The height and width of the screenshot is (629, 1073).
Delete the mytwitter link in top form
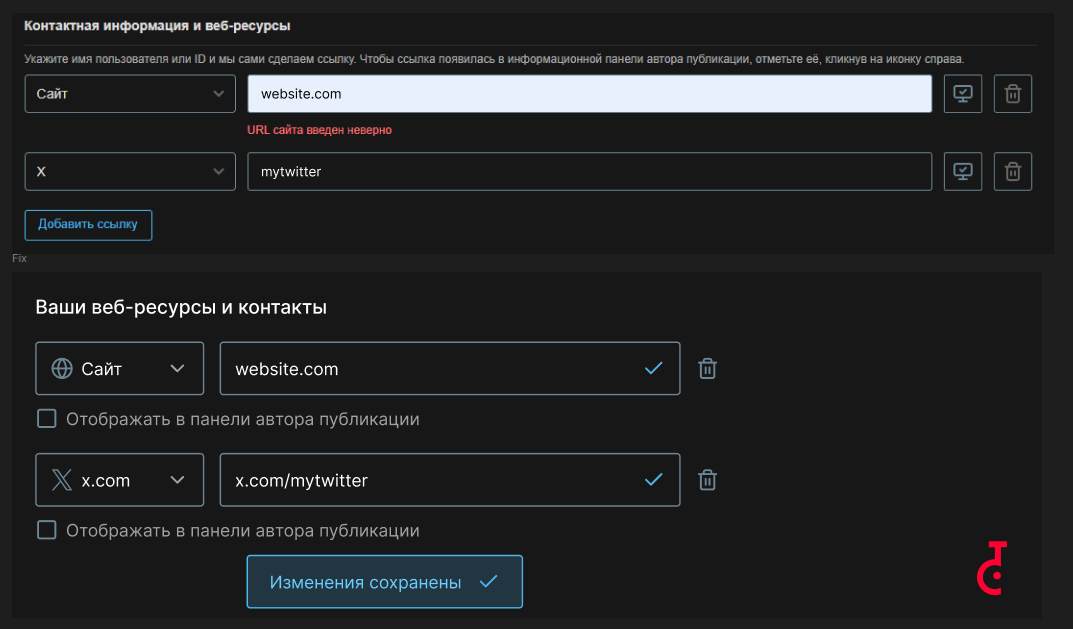pyautogui.click(x=1013, y=171)
